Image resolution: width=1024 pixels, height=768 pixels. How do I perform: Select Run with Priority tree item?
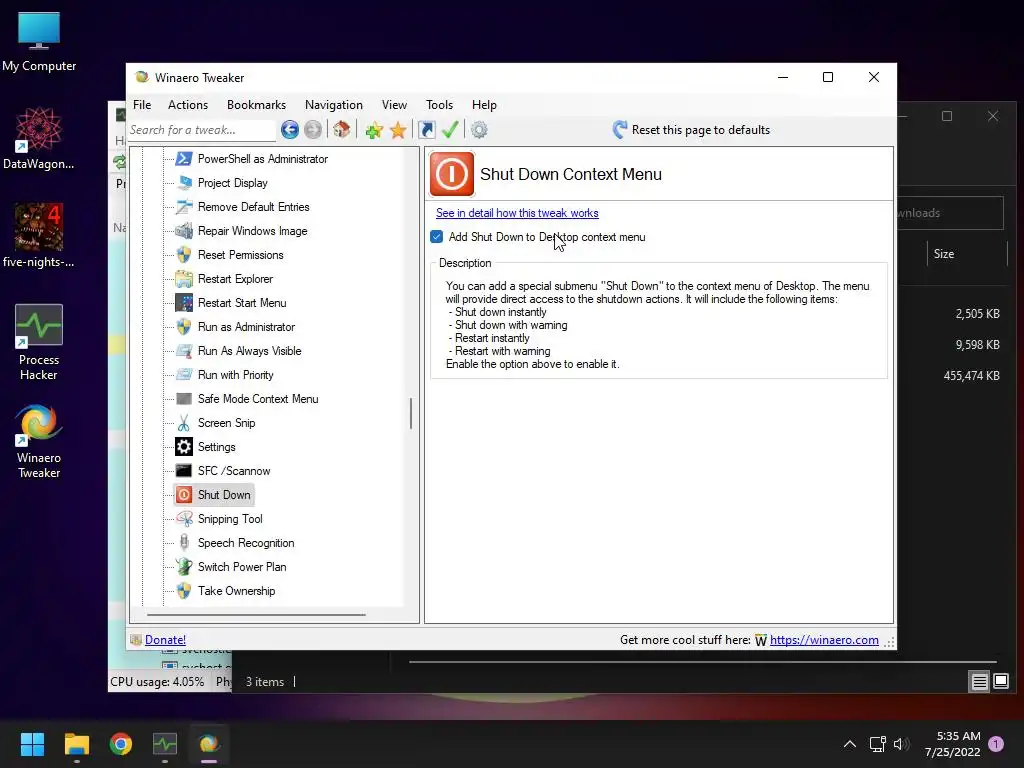click(235, 375)
